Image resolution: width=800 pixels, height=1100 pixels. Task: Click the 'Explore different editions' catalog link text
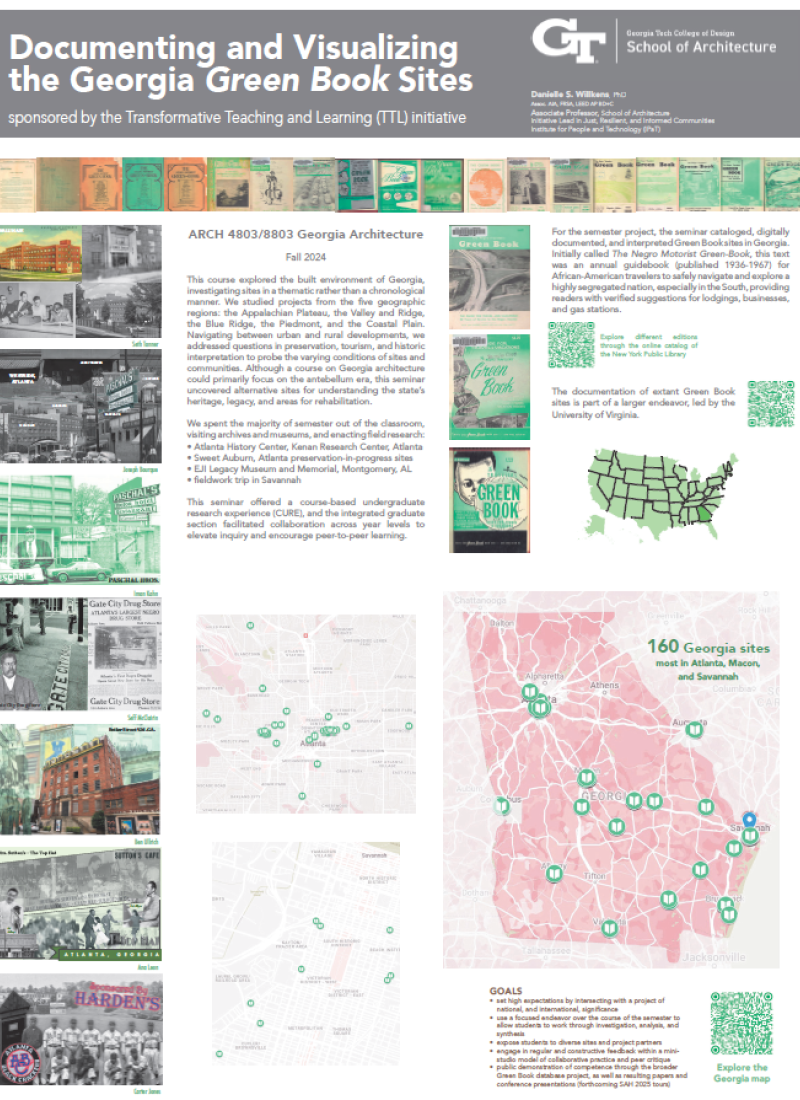tap(648, 345)
